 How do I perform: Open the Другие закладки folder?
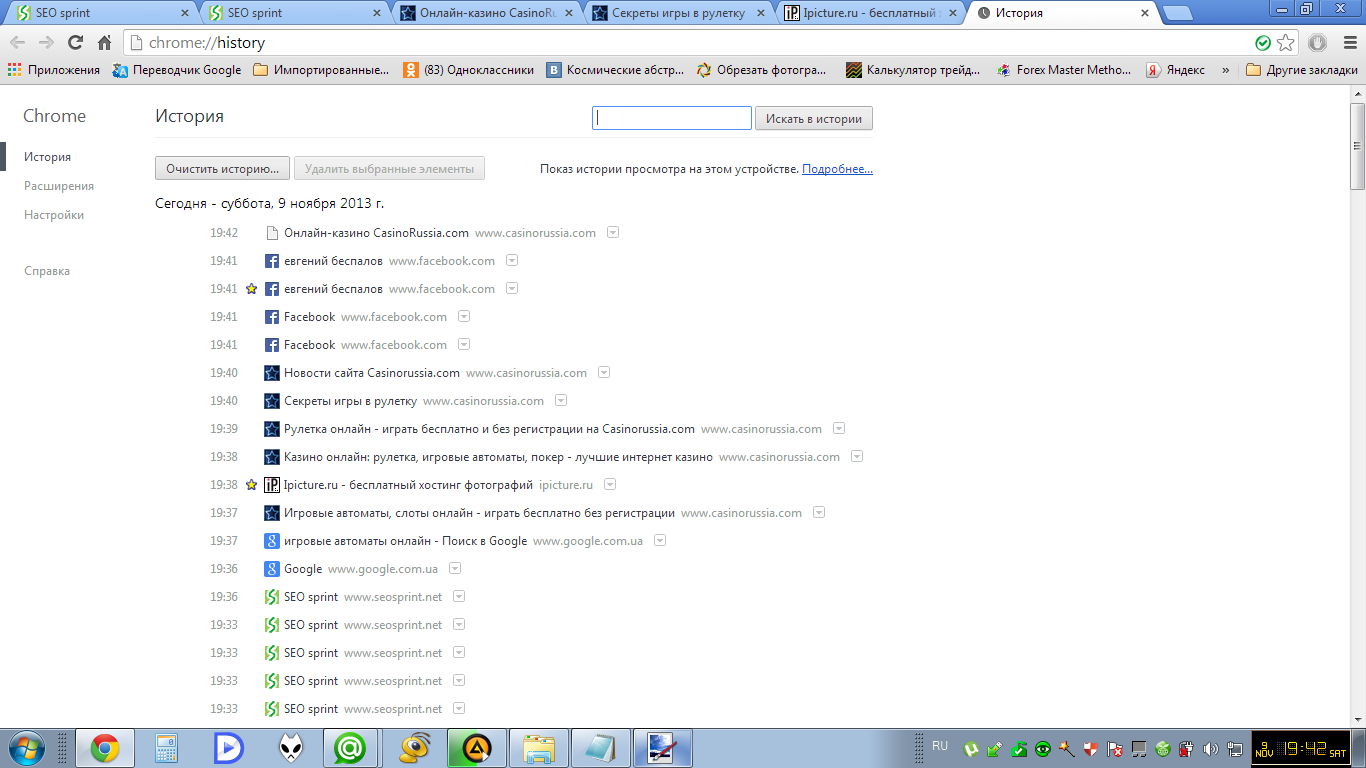1302,70
